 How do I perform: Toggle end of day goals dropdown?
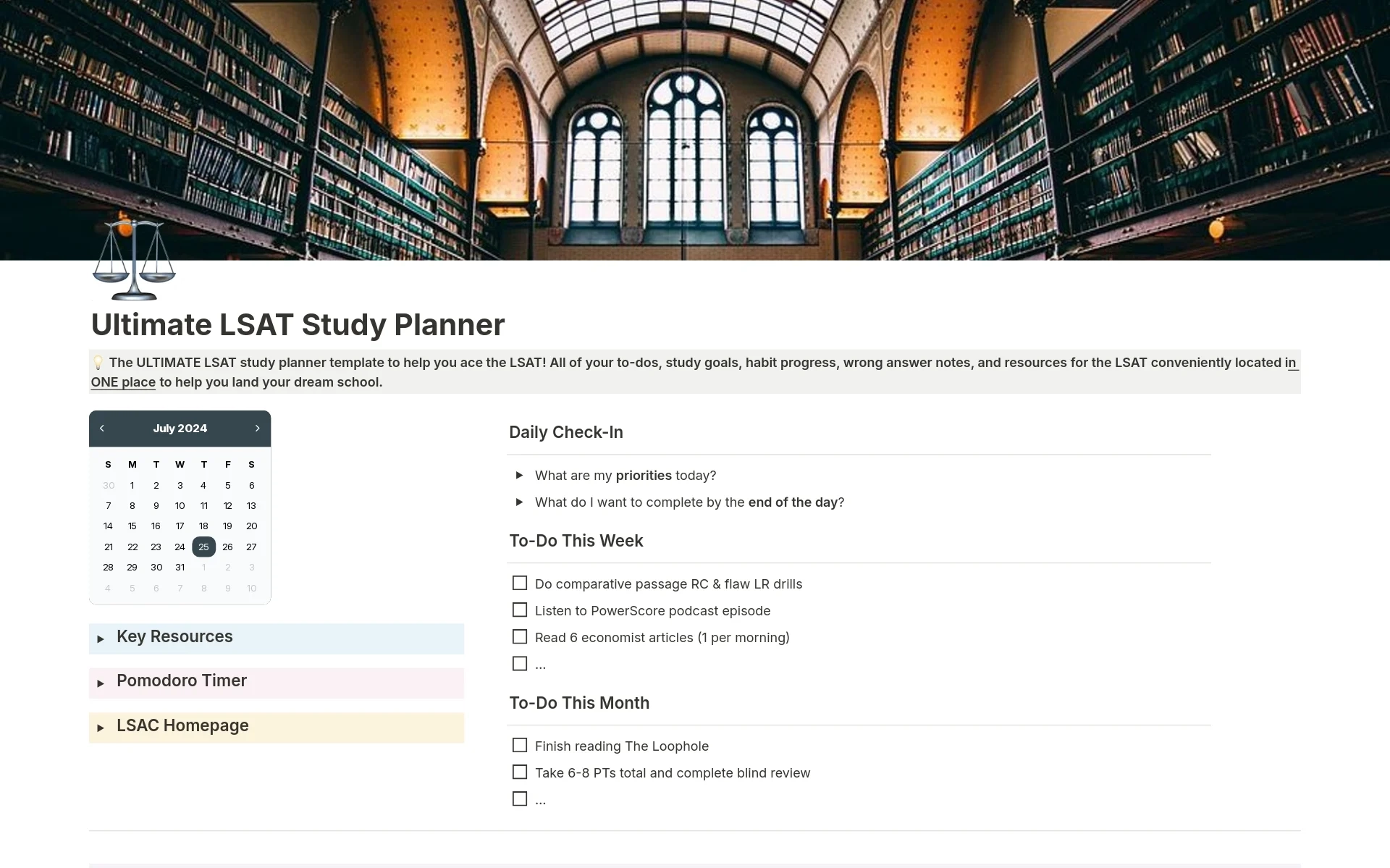[x=520, y=502]
